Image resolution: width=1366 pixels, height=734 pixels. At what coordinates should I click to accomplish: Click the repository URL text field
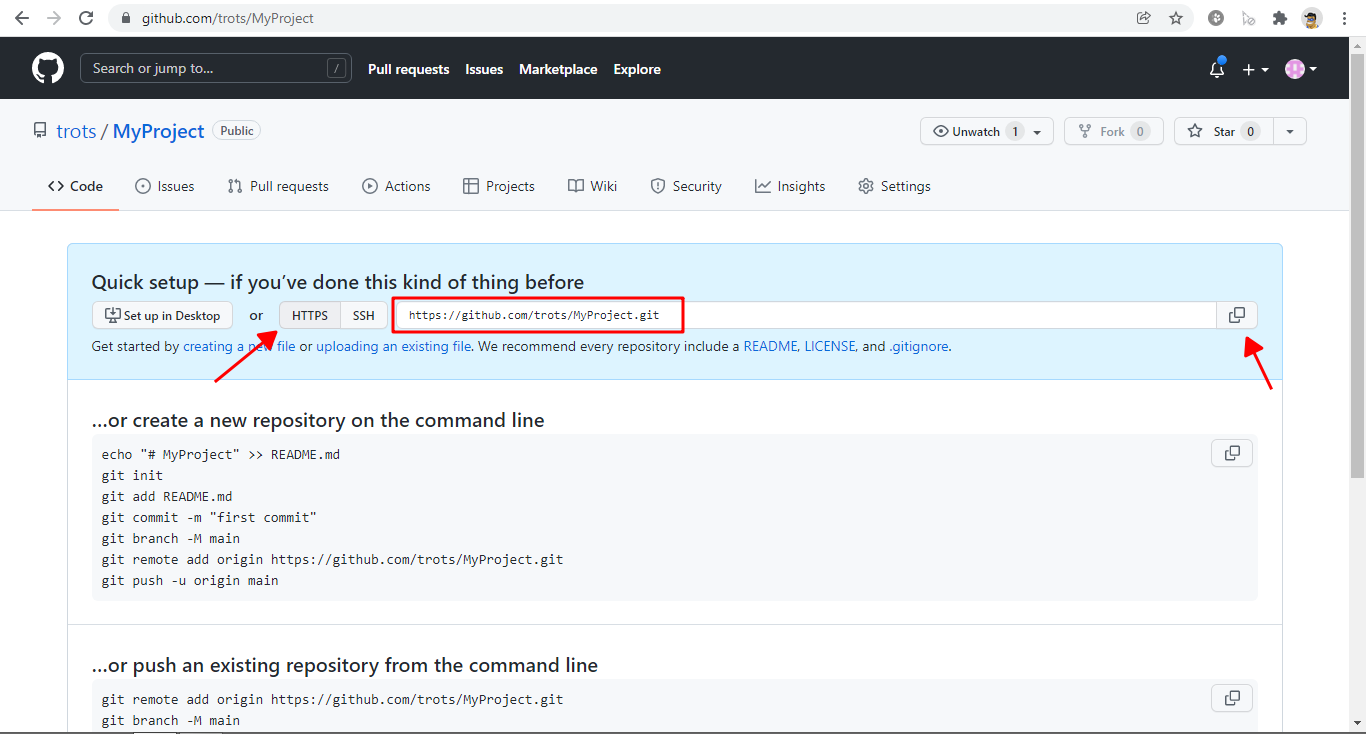click(806, 315)
